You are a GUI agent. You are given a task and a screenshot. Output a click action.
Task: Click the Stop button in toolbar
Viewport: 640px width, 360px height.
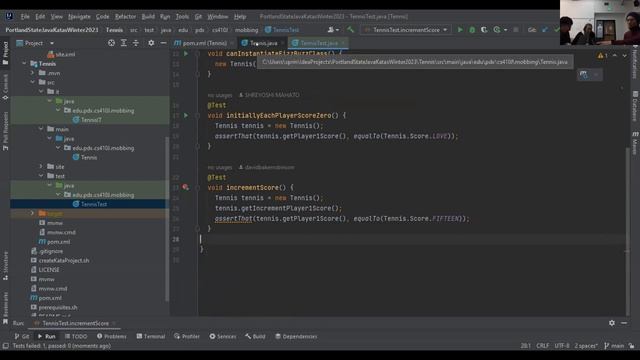point(516,30)
